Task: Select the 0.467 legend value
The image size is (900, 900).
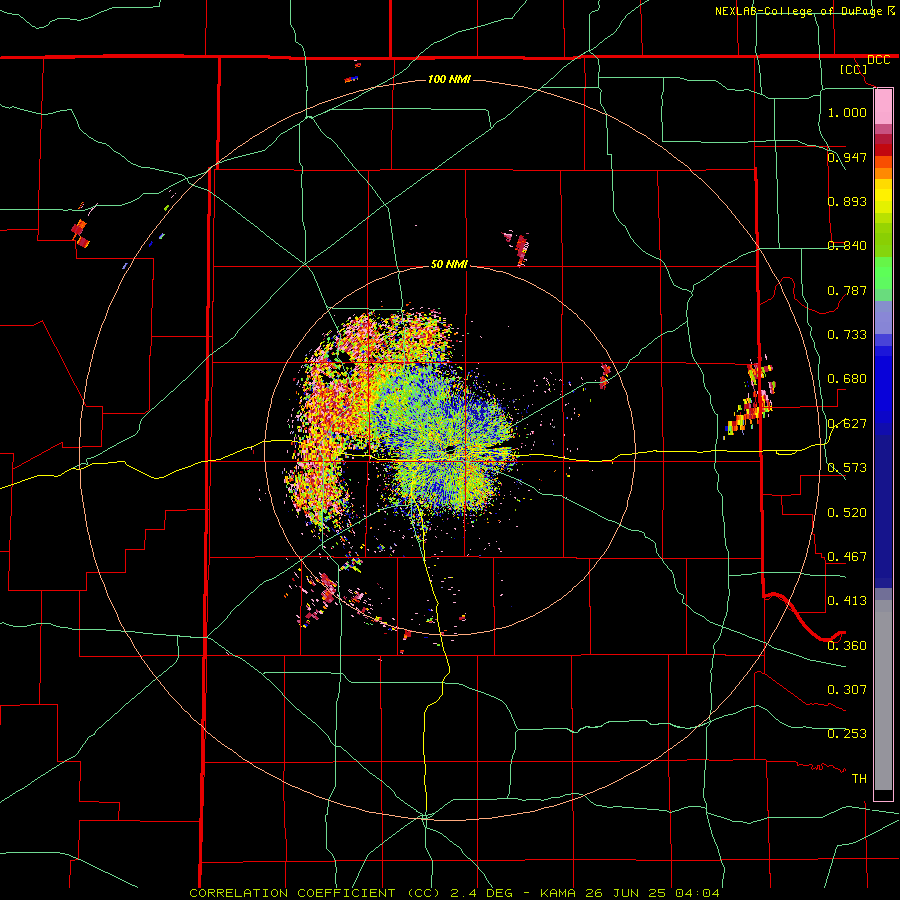Action: point(847,556)
